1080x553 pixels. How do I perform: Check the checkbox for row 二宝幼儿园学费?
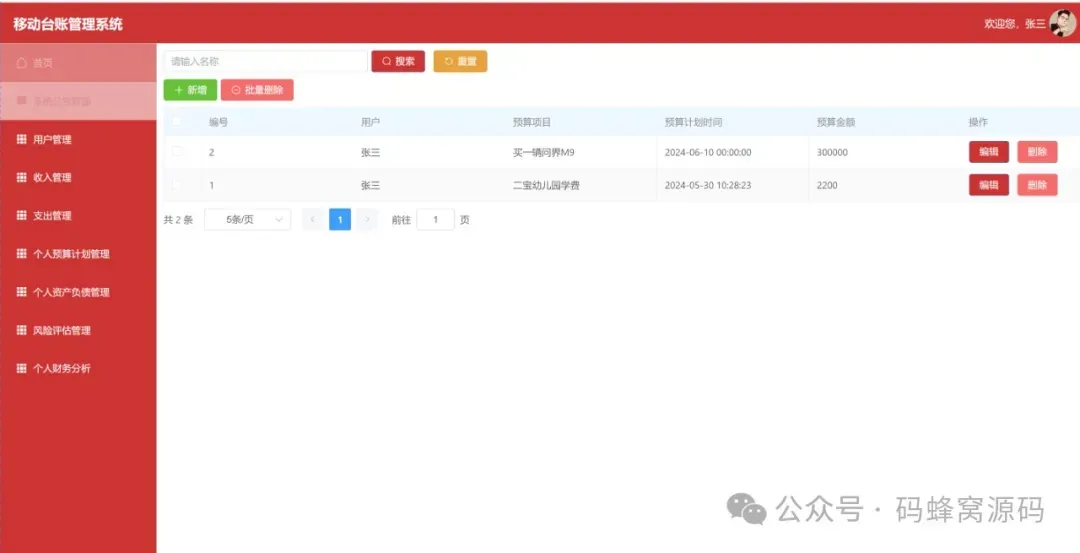[177, 185]
